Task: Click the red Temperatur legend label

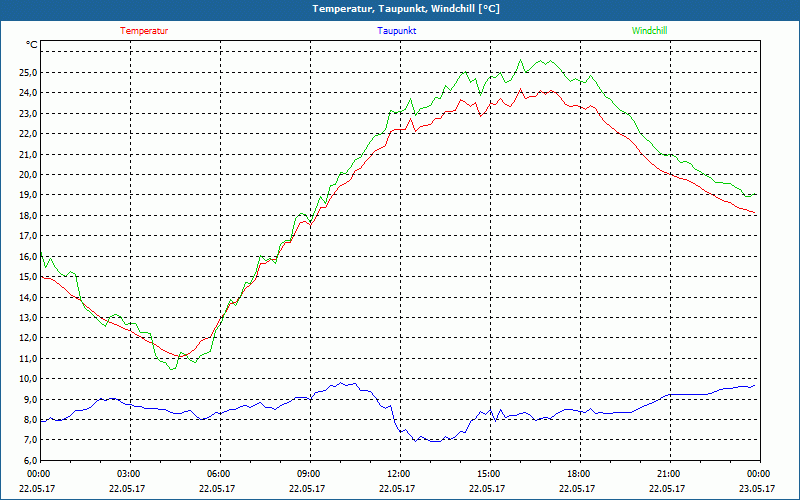Action: click(144, 31)
